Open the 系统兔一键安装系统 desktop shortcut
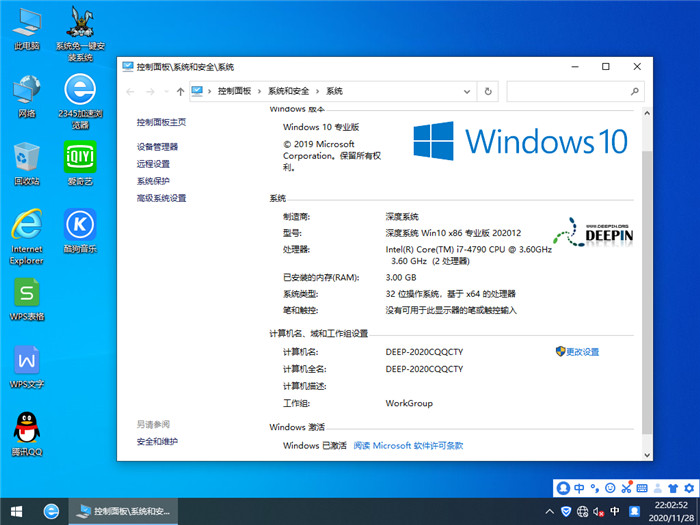The image size is (700, 525). [80, 33]
